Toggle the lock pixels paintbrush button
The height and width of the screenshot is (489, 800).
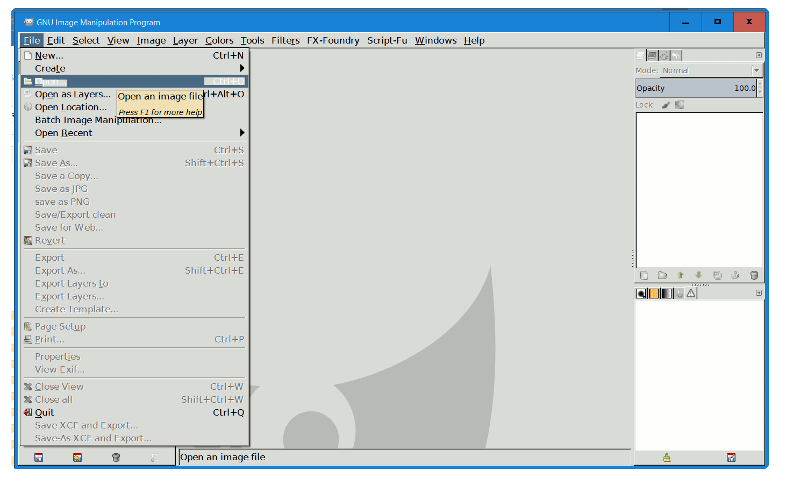(666, 105)
